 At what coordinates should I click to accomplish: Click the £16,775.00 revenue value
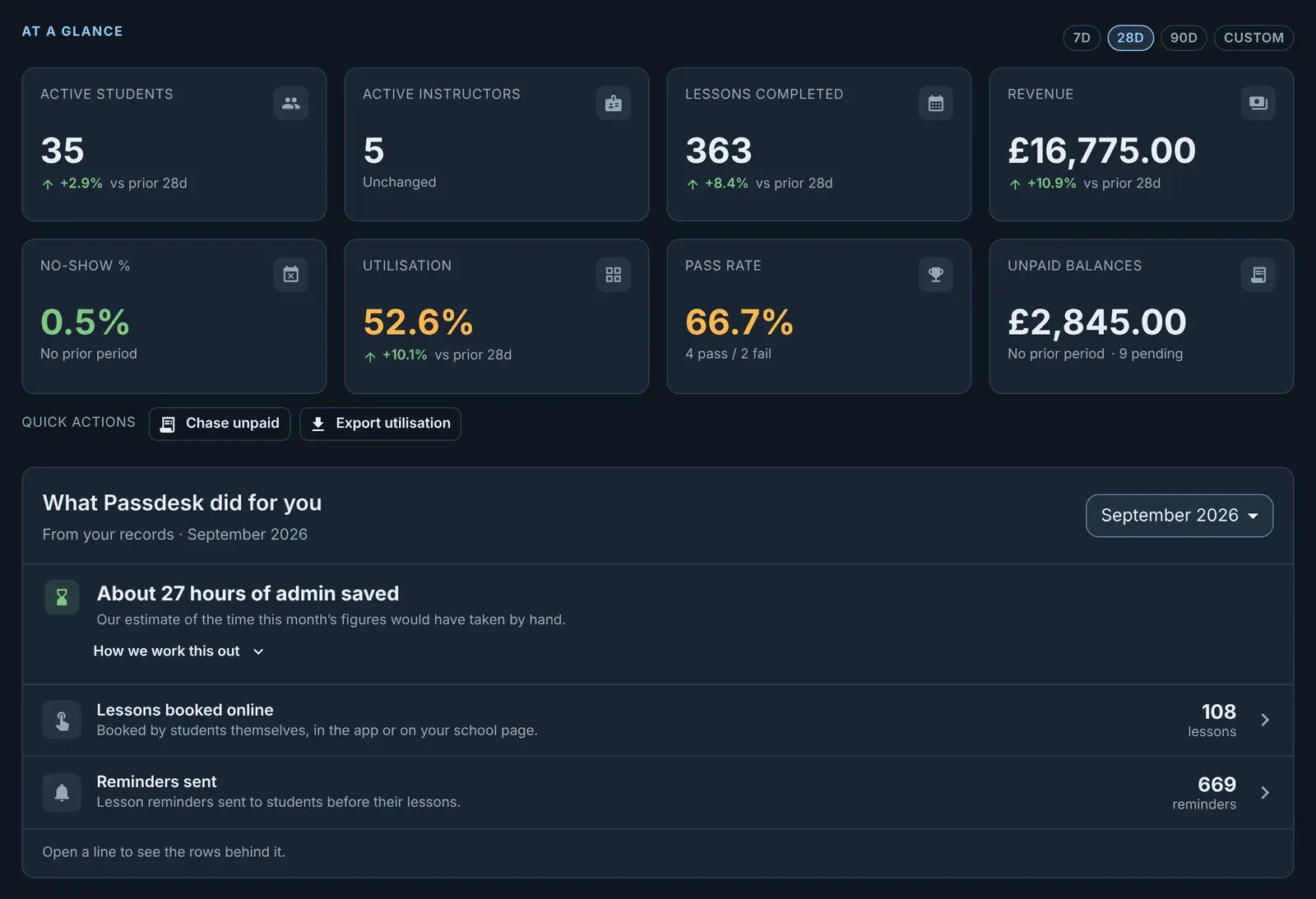point(1102,151)
